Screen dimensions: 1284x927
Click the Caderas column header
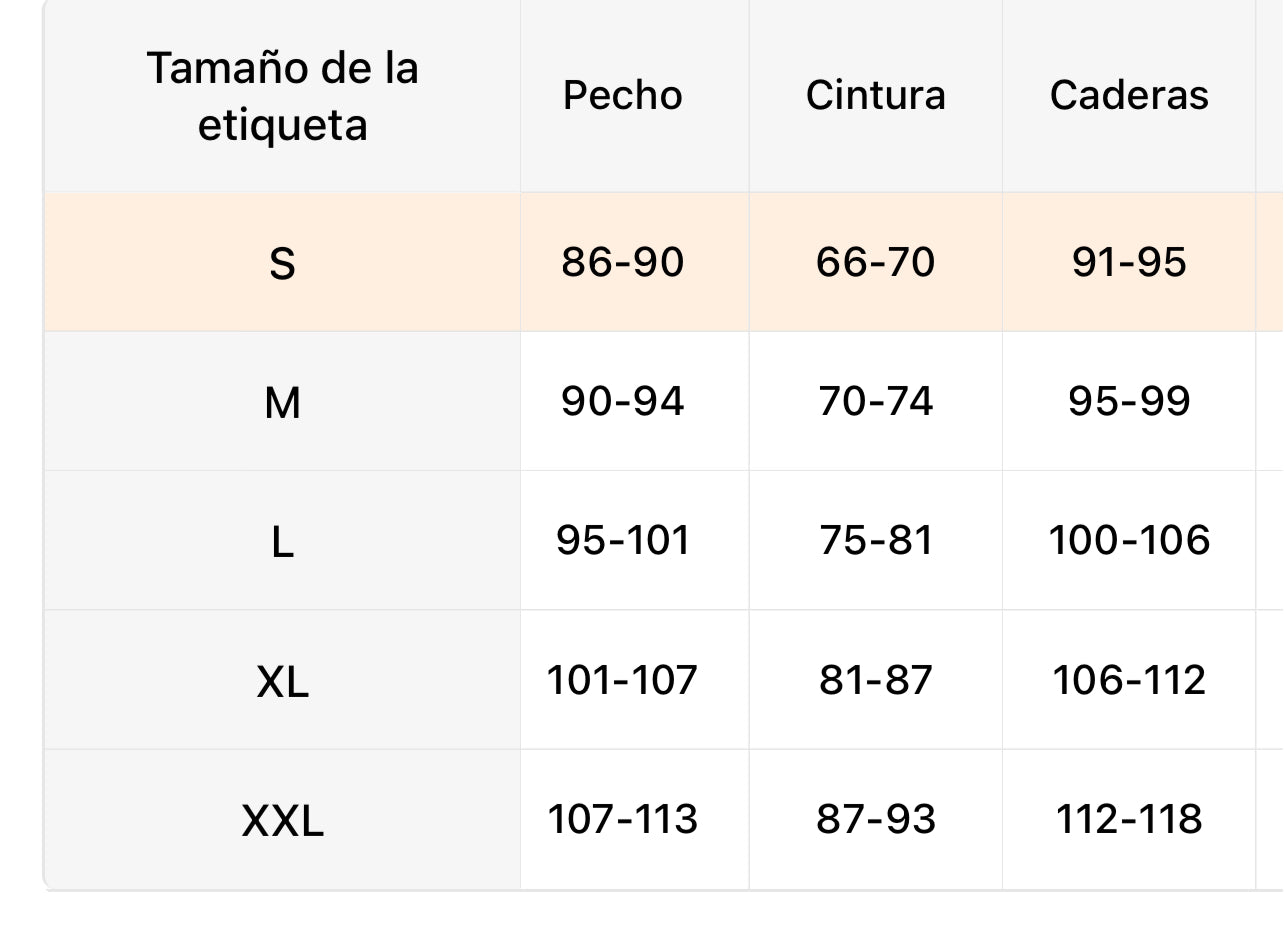pyautogui.click(x=1129, y=95)
